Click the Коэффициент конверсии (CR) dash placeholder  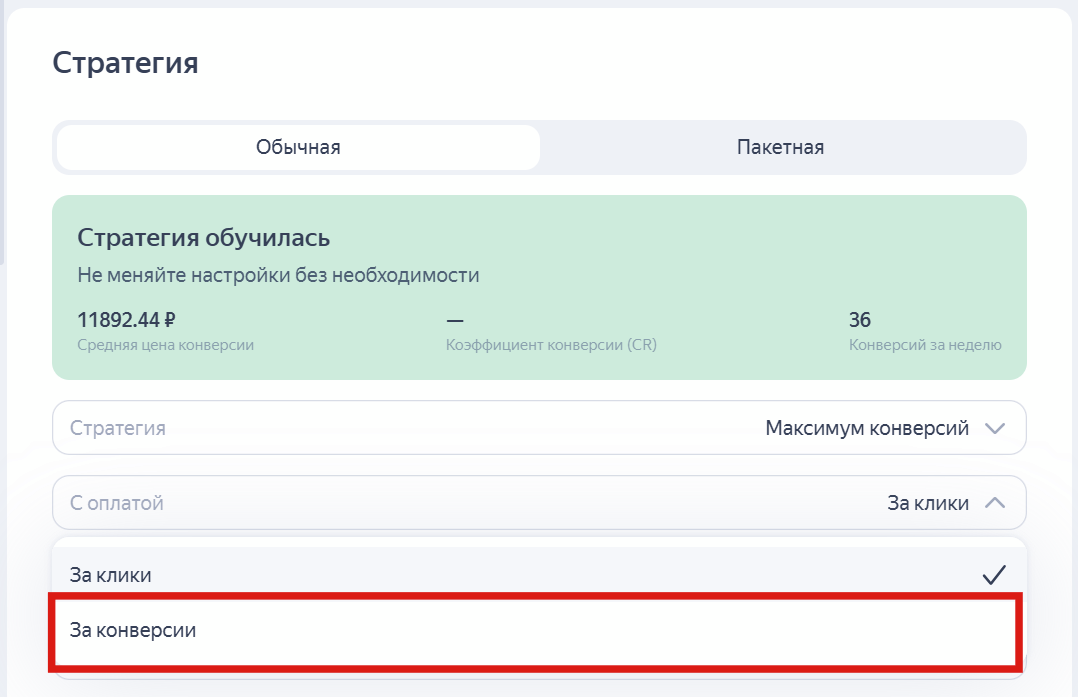pyautogui.click(x=453, y=319)
